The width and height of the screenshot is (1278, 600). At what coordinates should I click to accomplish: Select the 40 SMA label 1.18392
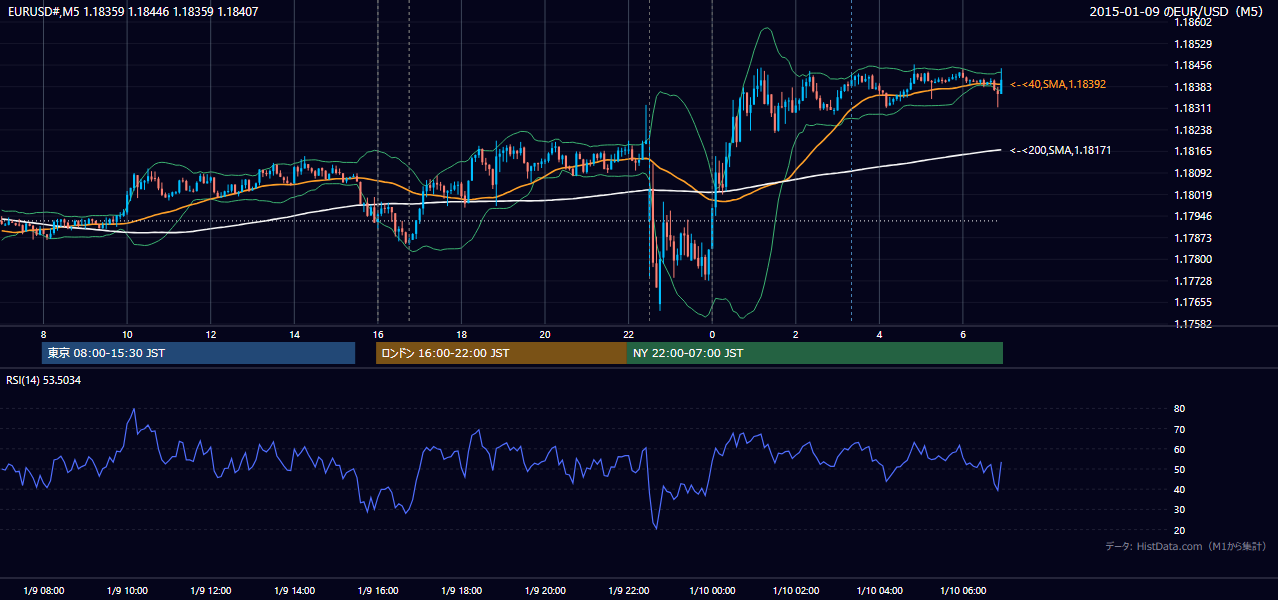click(1058, 85)
